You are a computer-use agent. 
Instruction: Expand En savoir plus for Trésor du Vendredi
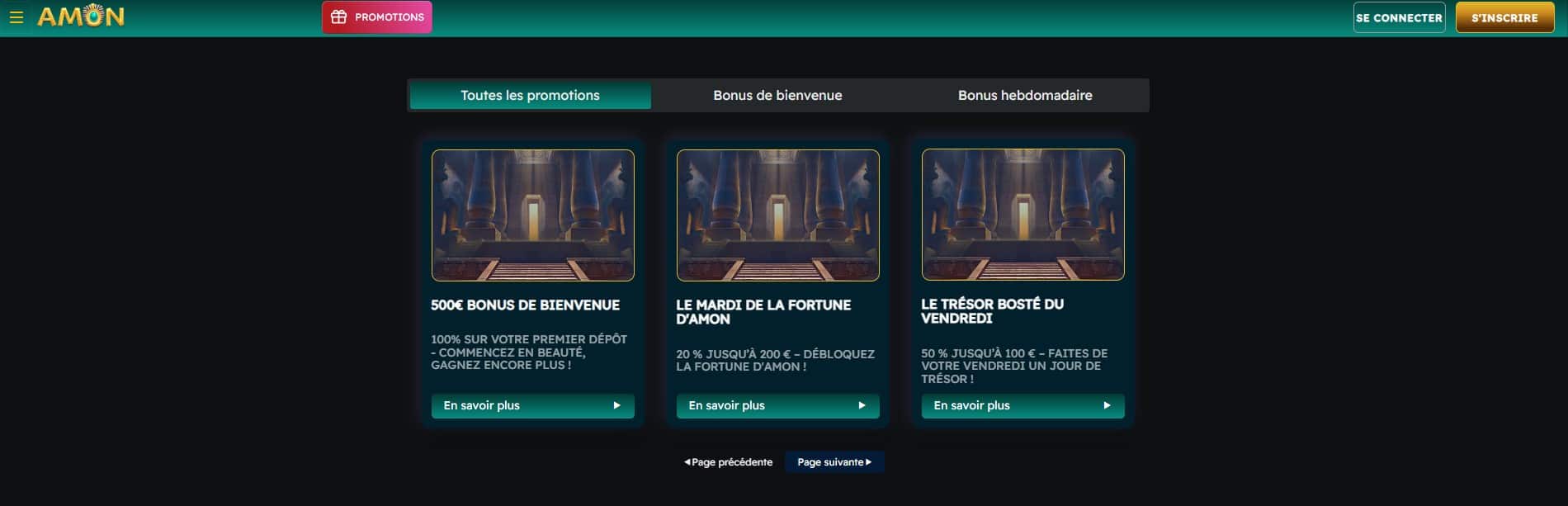pyautogui.click(x=1023, y=405)
